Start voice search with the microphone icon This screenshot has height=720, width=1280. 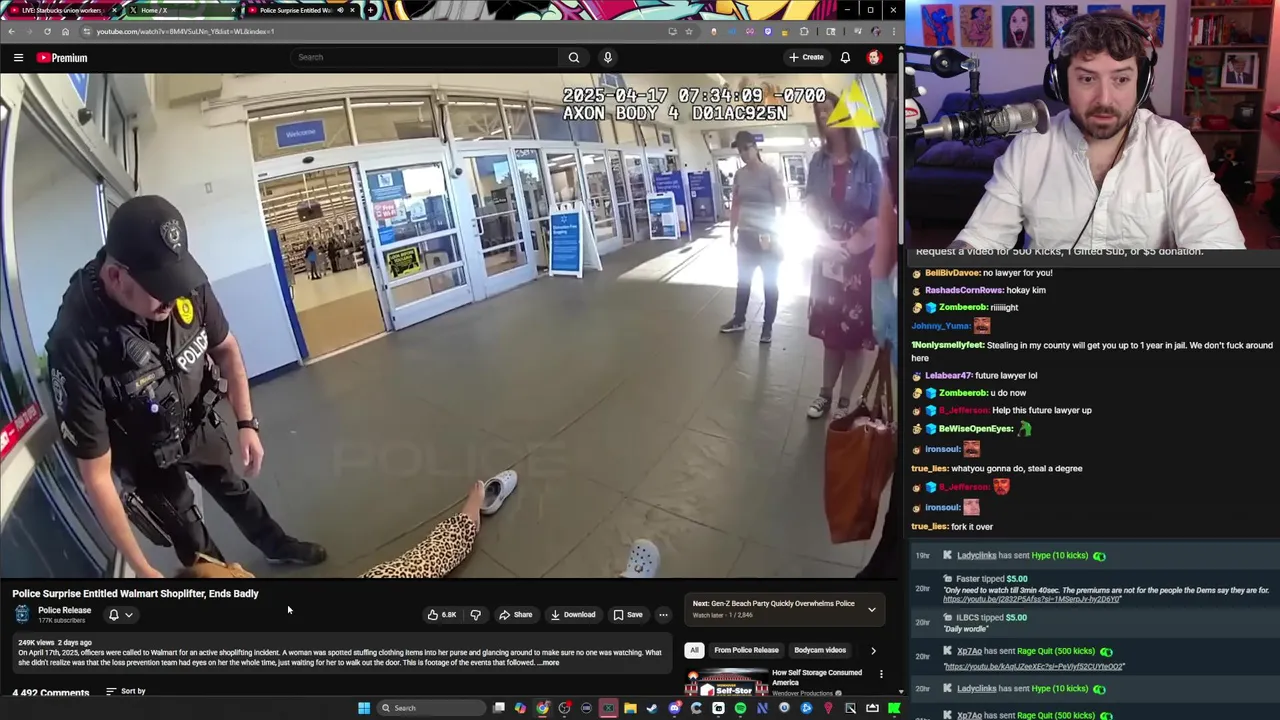pyautogui.click(x=607, y=57)
